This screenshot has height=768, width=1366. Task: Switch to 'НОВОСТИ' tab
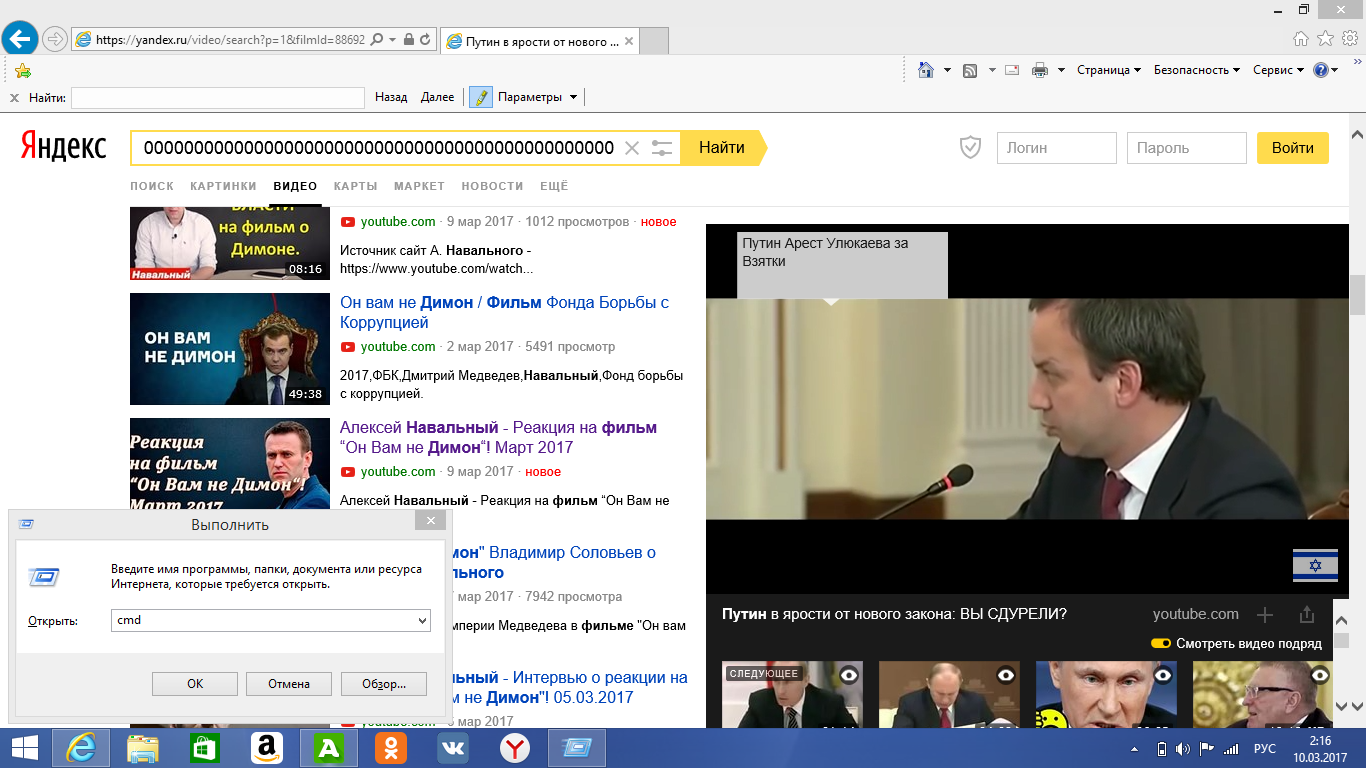(x=492, y=186)
